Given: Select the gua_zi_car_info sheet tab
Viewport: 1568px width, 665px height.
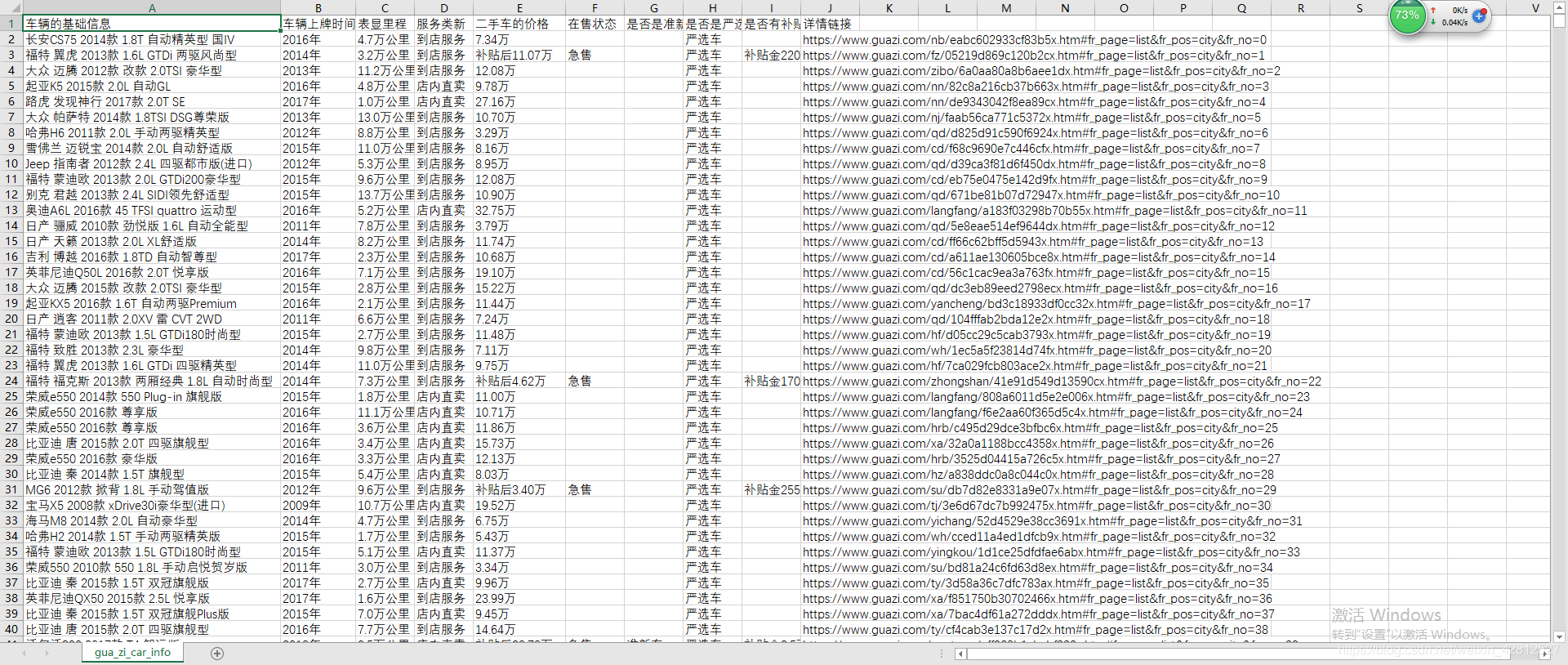Looking at the screenshot, I should [x=132, y=652].
